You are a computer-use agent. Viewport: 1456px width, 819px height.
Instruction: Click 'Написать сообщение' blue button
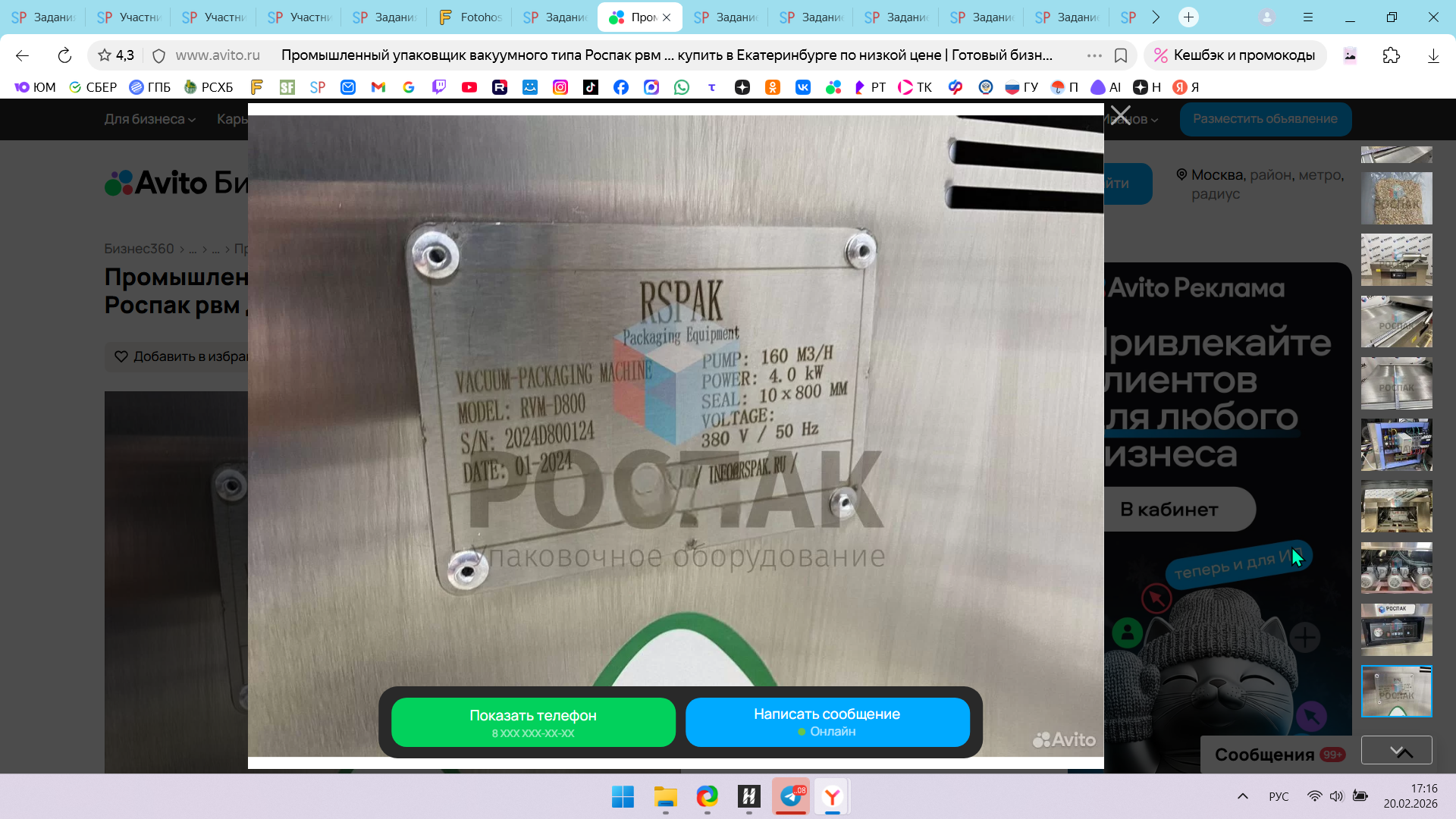tap(827, 722)
